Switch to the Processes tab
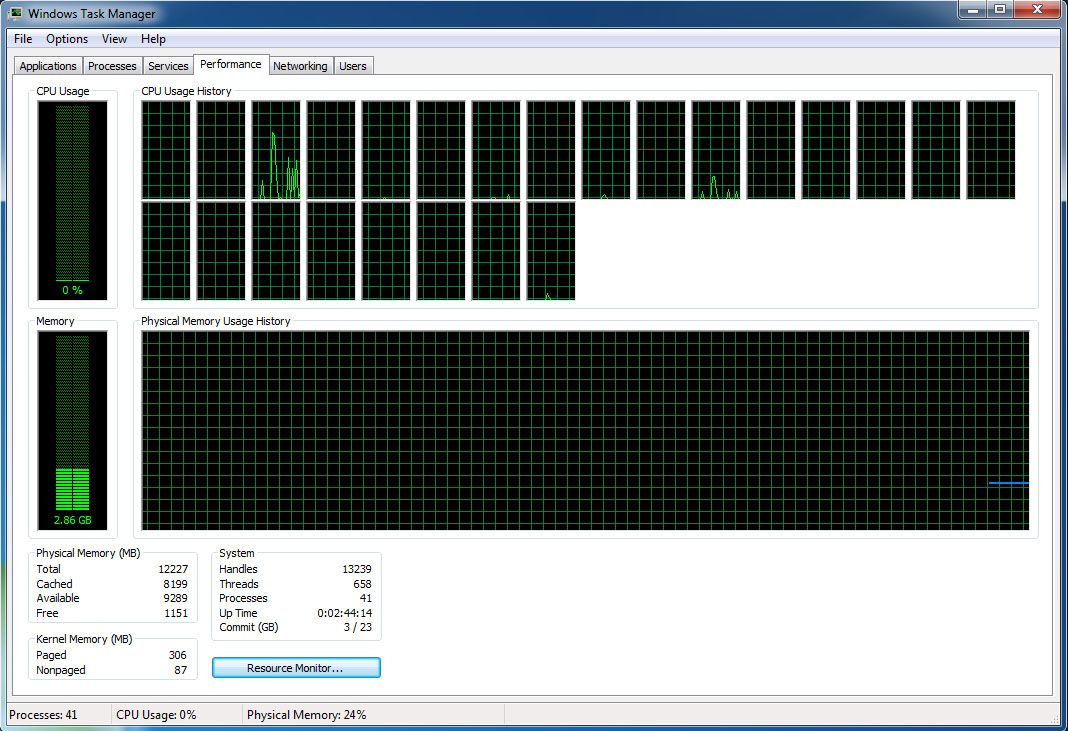1068x731 pixels. click(112, 66)
